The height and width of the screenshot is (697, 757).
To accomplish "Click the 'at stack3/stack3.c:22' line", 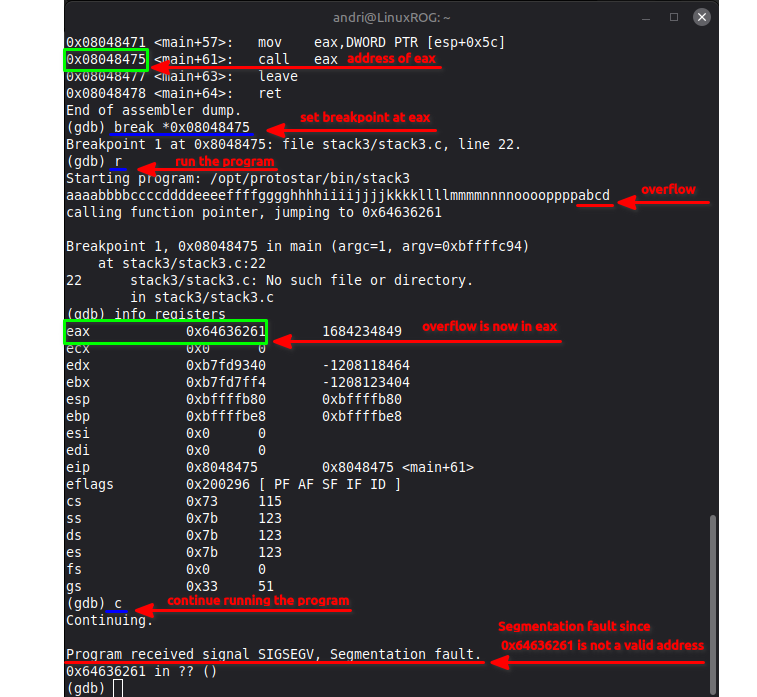I will 182,264.
